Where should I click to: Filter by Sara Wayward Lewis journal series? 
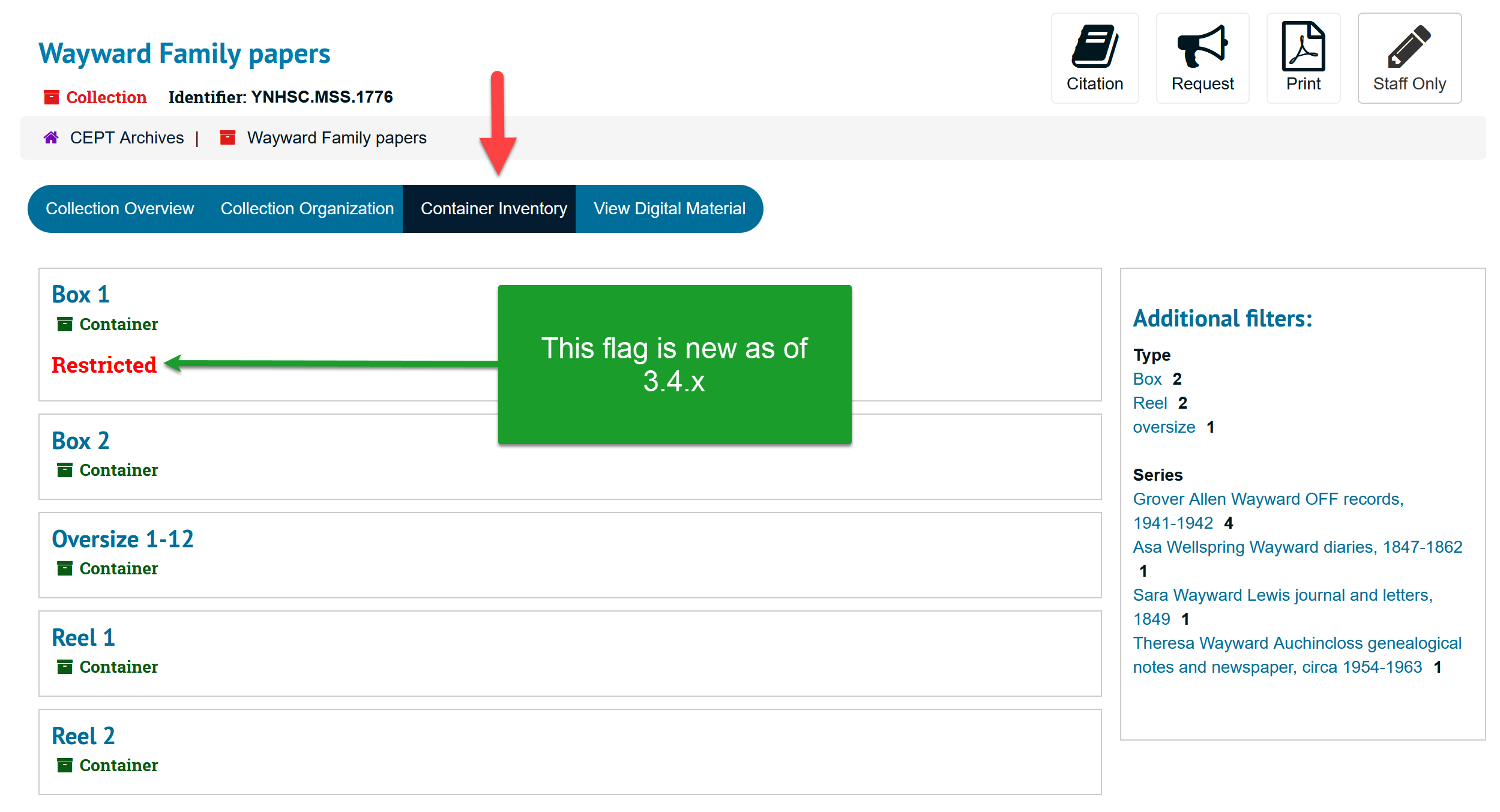point(1282,595)
